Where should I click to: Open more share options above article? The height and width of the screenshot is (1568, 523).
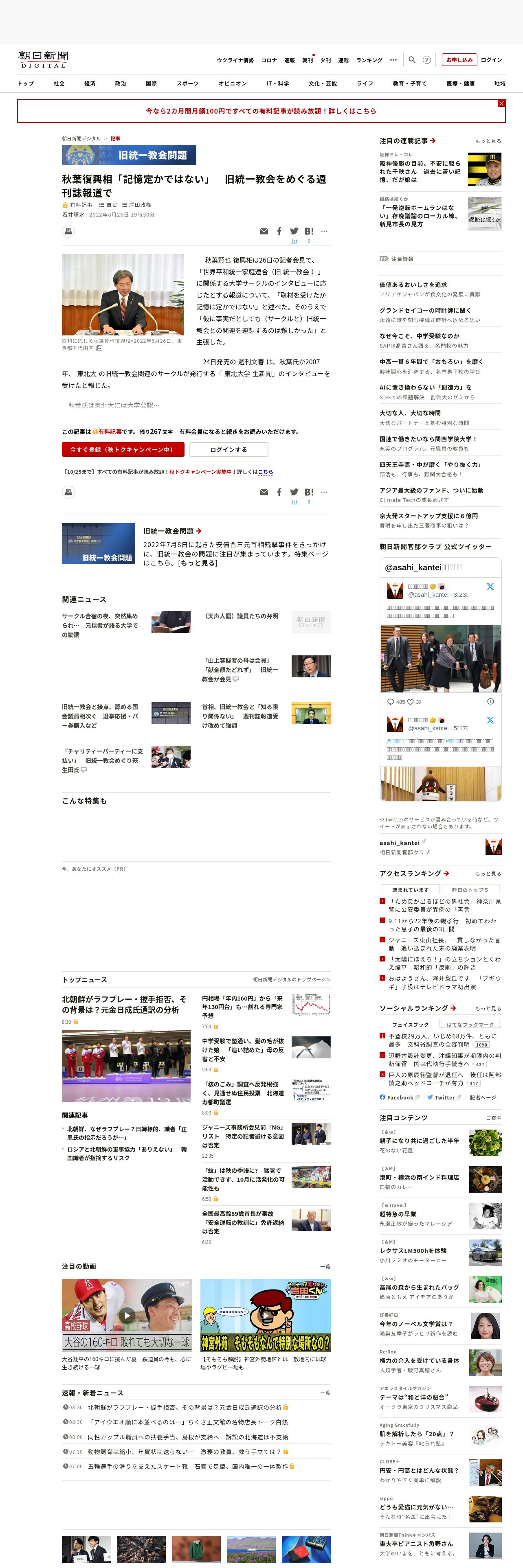(324, 231)
